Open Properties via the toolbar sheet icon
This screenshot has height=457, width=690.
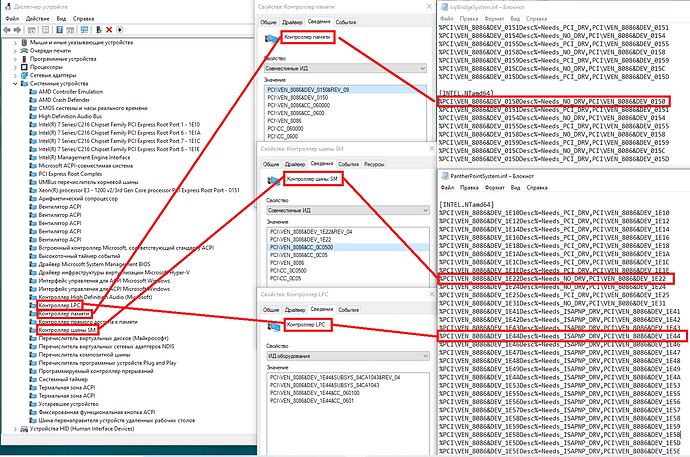45,30
